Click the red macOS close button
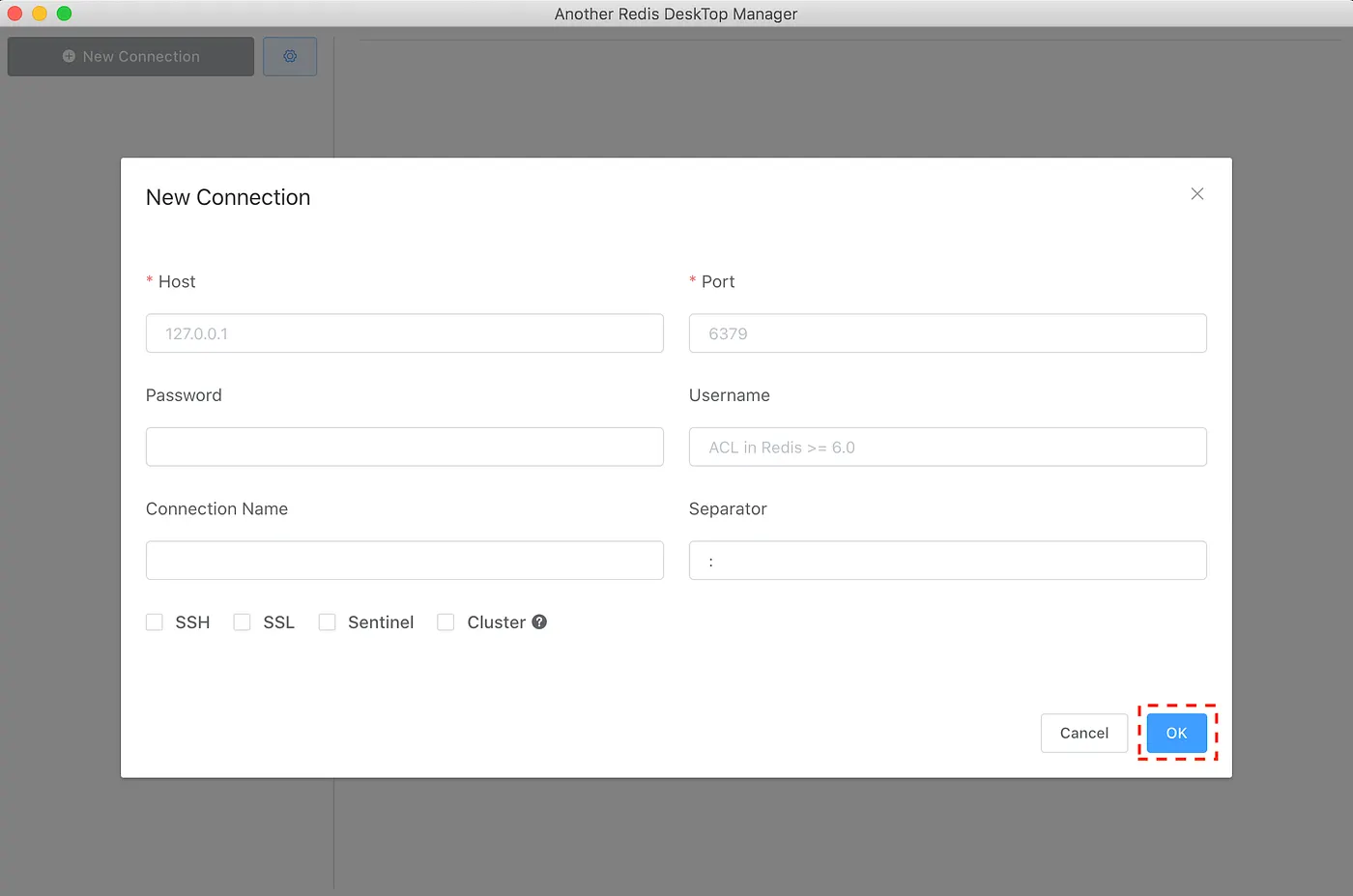Screen dimensions: 1353x896 click(14, 14)
